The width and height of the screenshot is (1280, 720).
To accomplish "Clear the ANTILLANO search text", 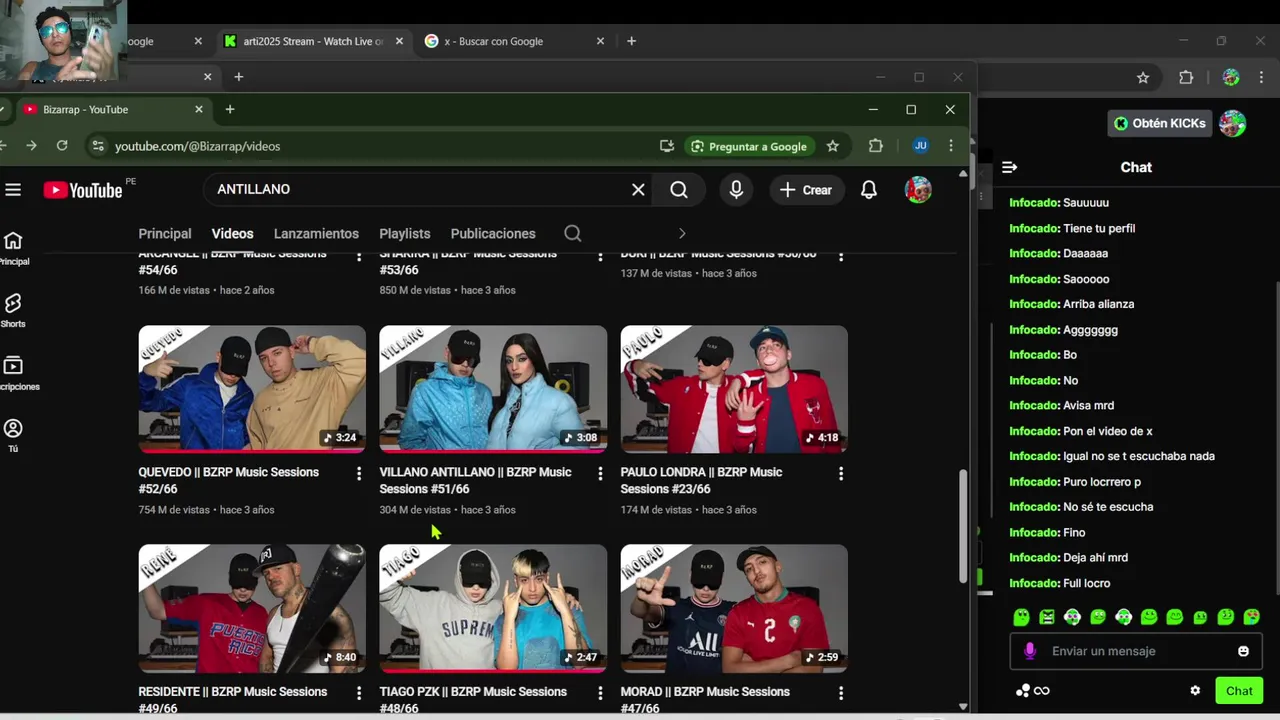I will pyautogui.click(x=638, y=190).
